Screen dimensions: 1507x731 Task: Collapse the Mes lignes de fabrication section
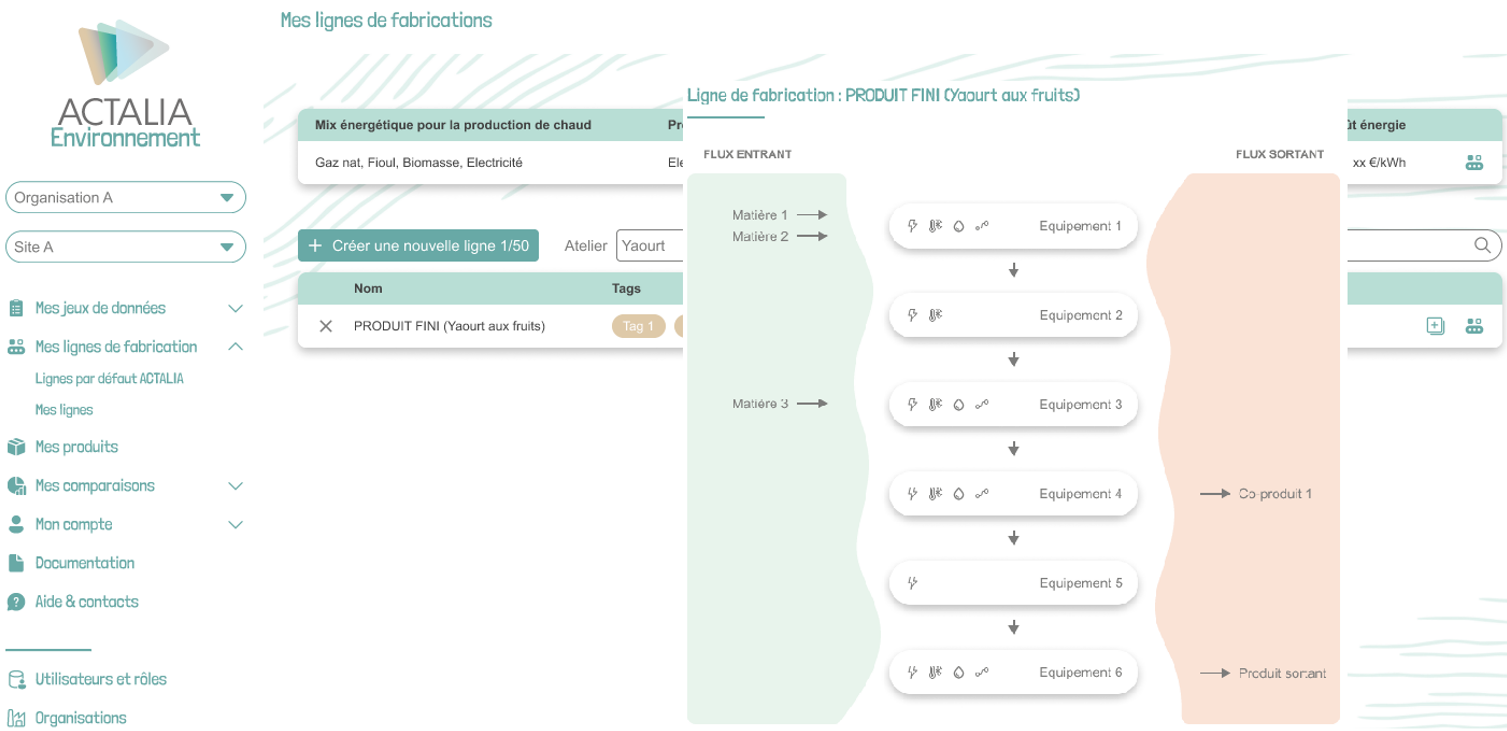coord(235,347)
